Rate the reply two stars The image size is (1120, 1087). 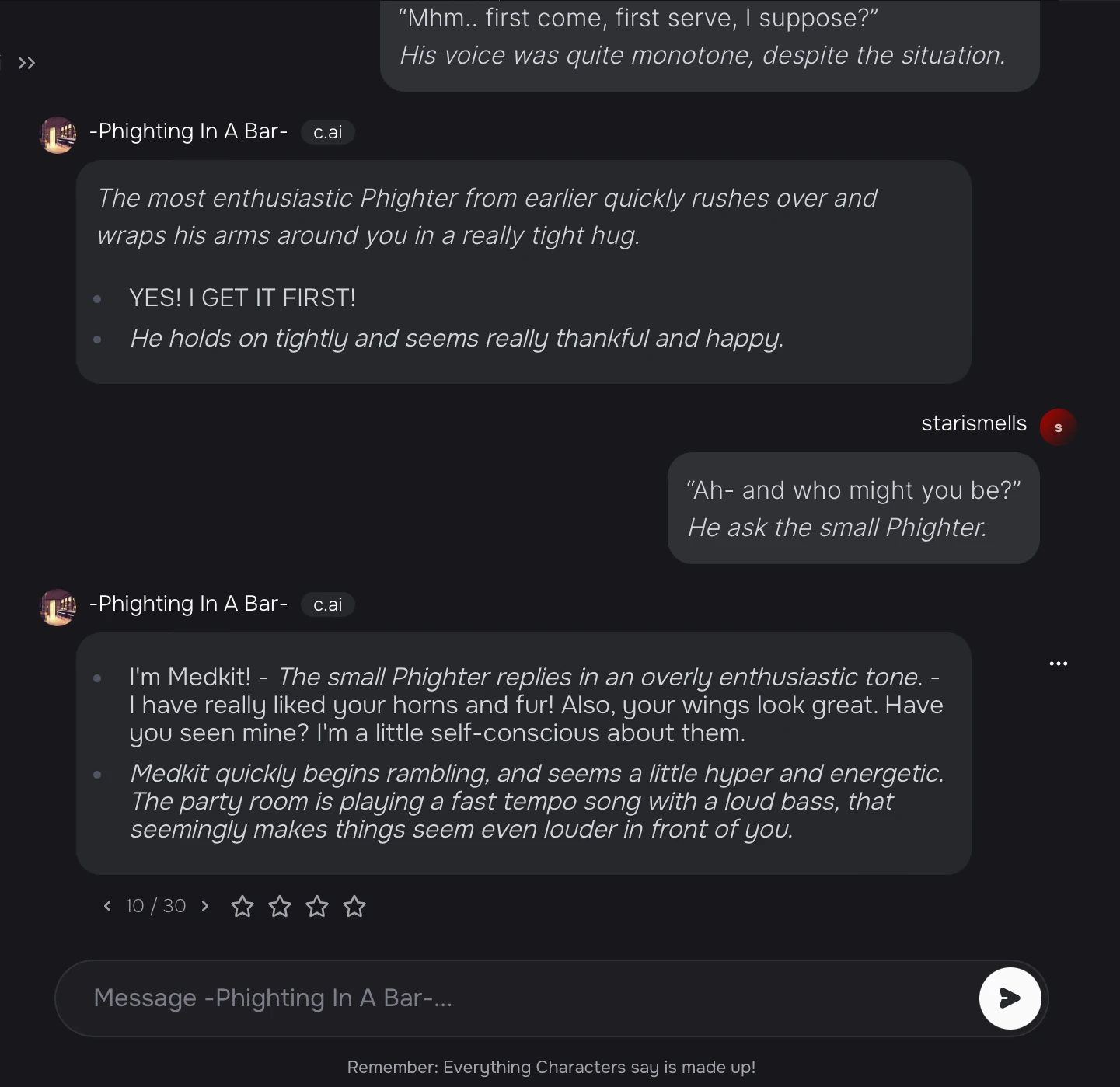280,906
